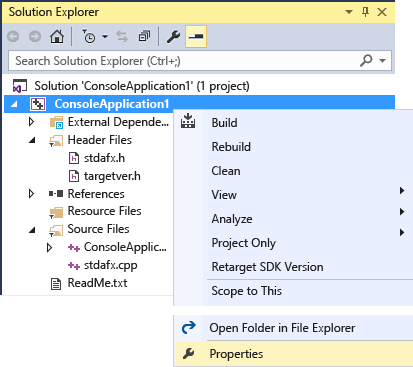
Task: Open the Pending Changes Filter dropdown arrow
Action: pos(105,36)
